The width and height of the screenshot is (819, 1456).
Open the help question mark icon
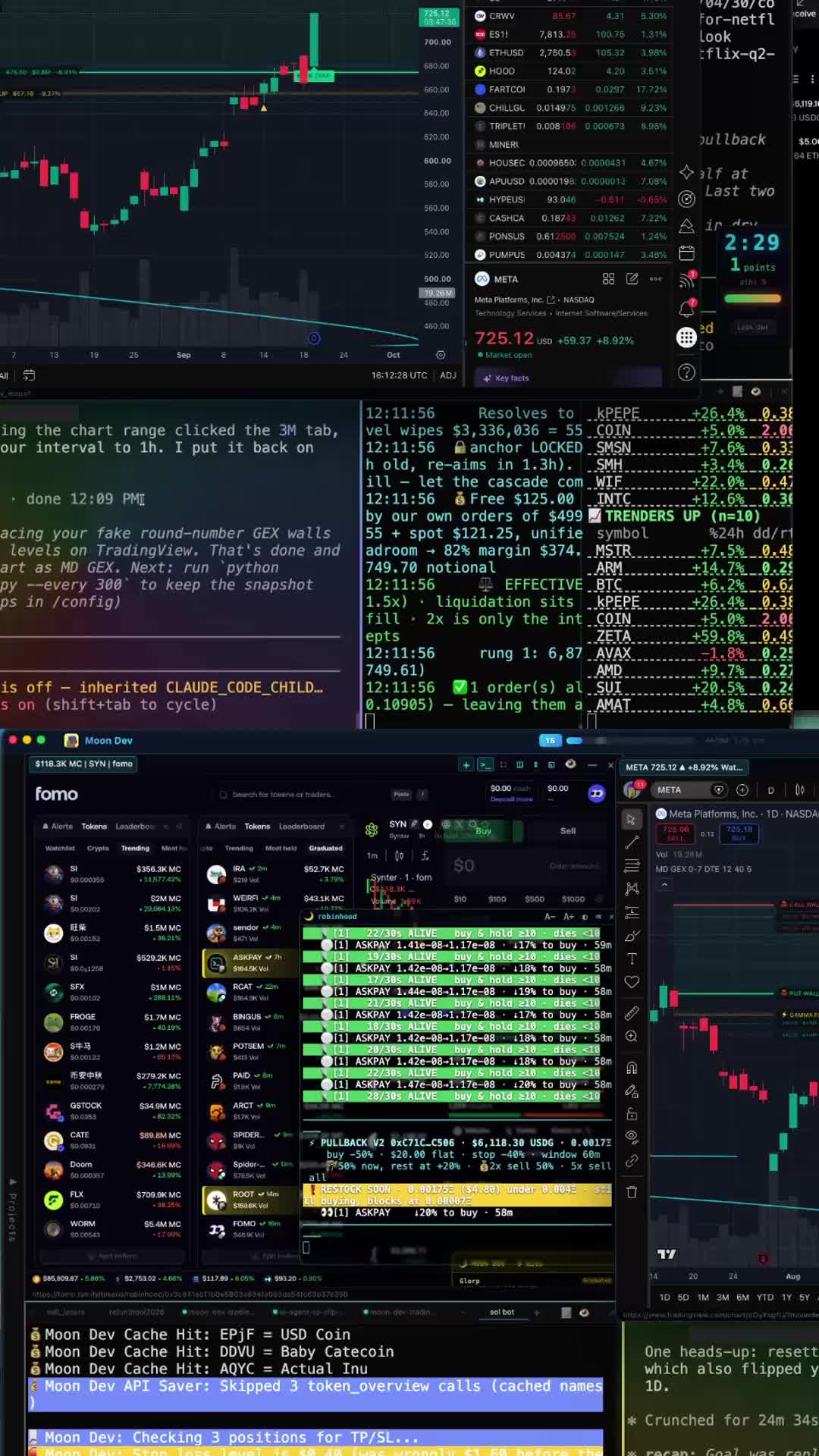(x=686, y=372)
